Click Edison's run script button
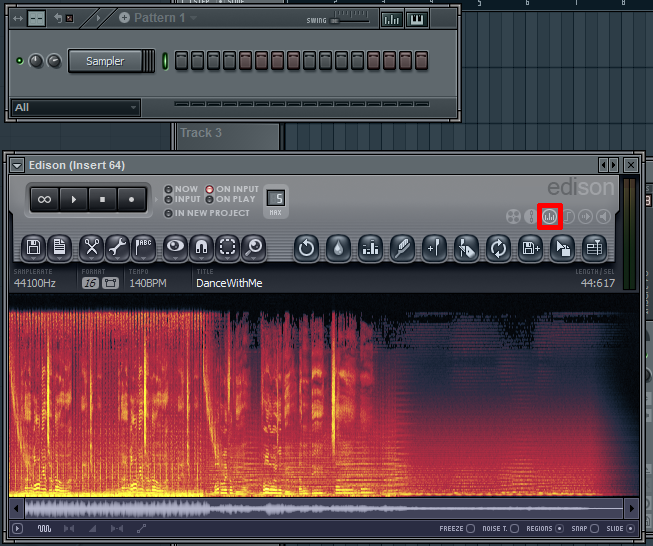The width and height of the screenshot is (653, 546). click(x=594, y=249)
